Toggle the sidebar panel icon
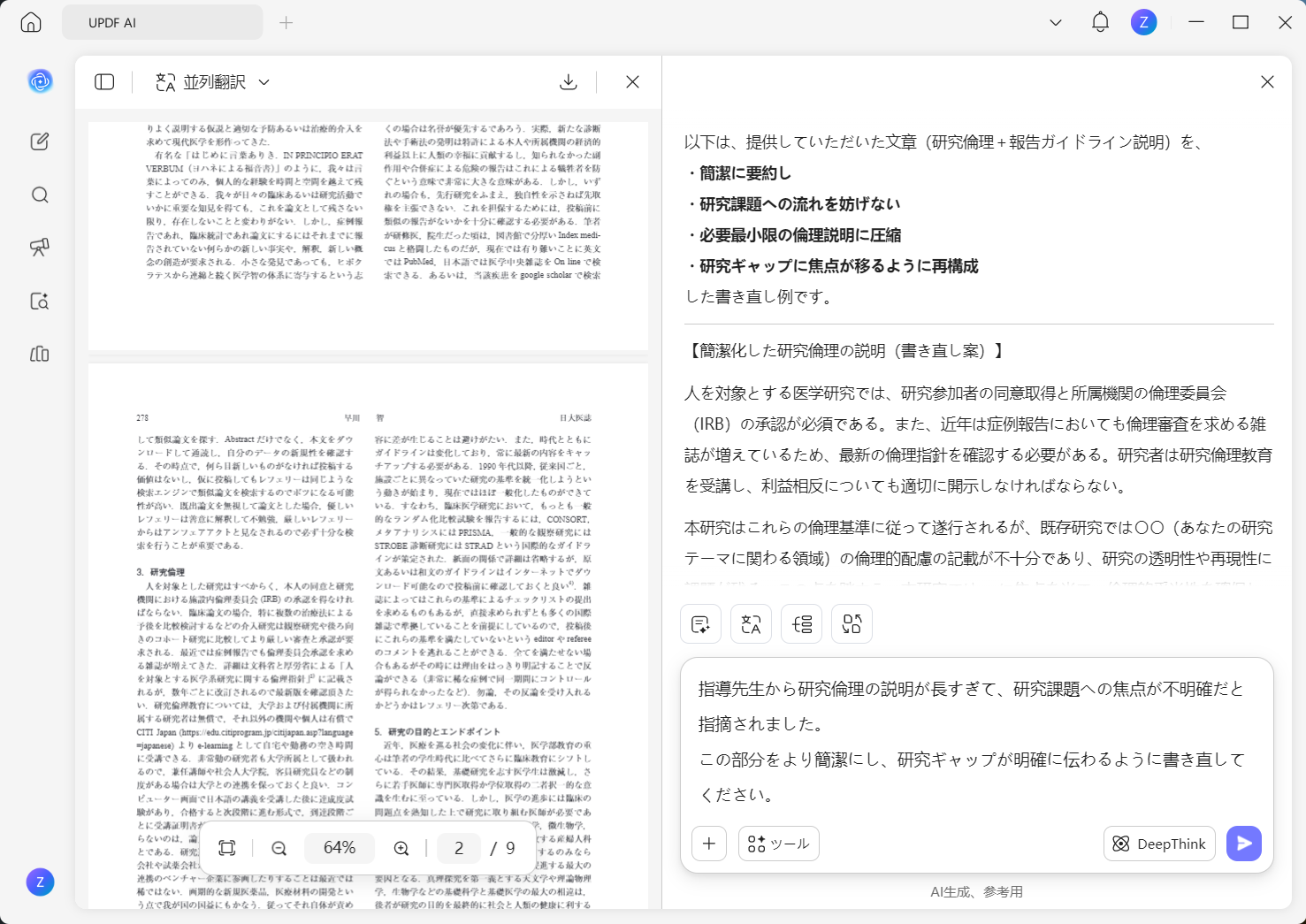The height and width of the screenshot is (924, 1306). (104, 82)
